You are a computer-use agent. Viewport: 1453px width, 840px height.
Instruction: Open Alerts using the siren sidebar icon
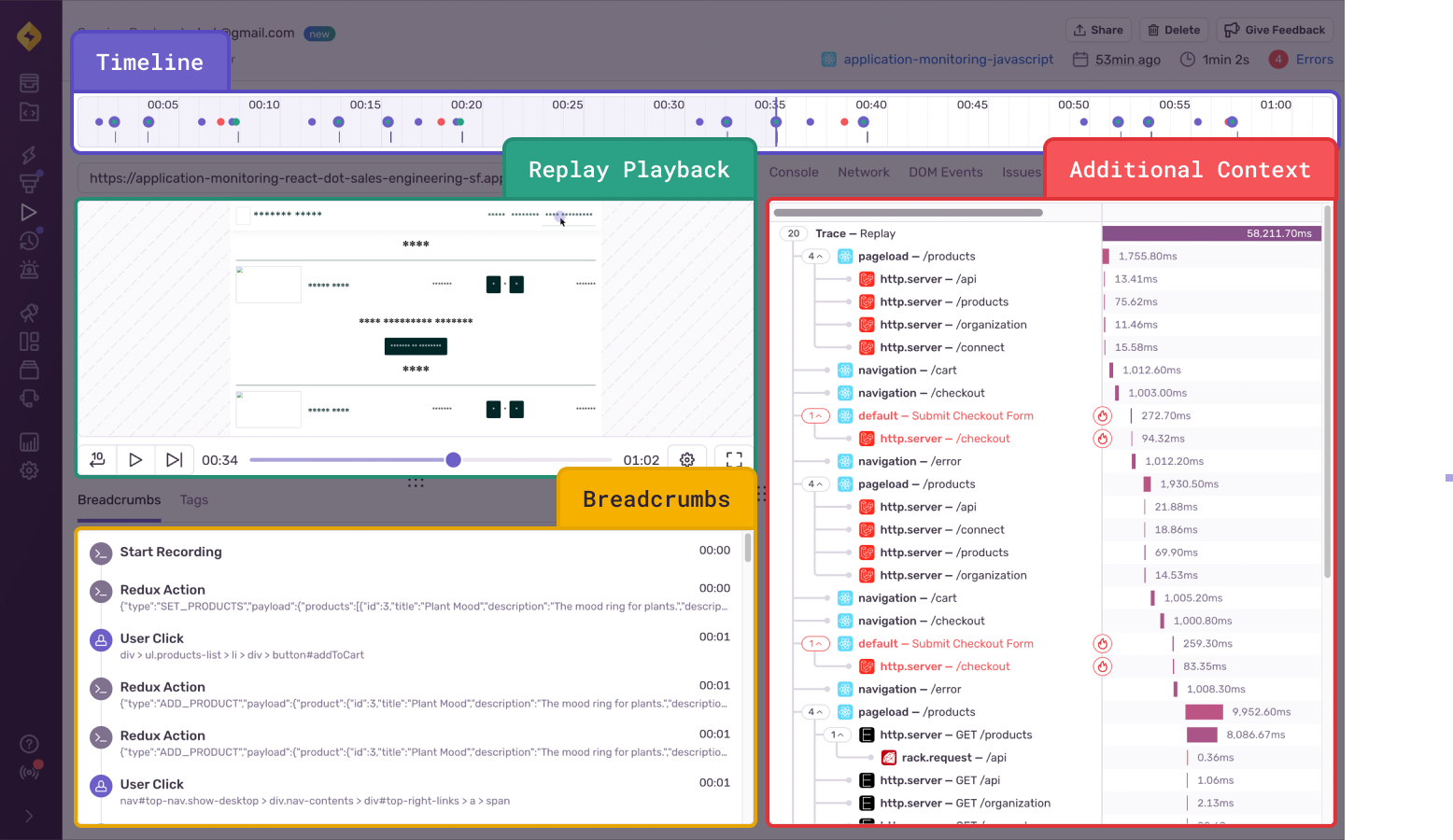29,269
